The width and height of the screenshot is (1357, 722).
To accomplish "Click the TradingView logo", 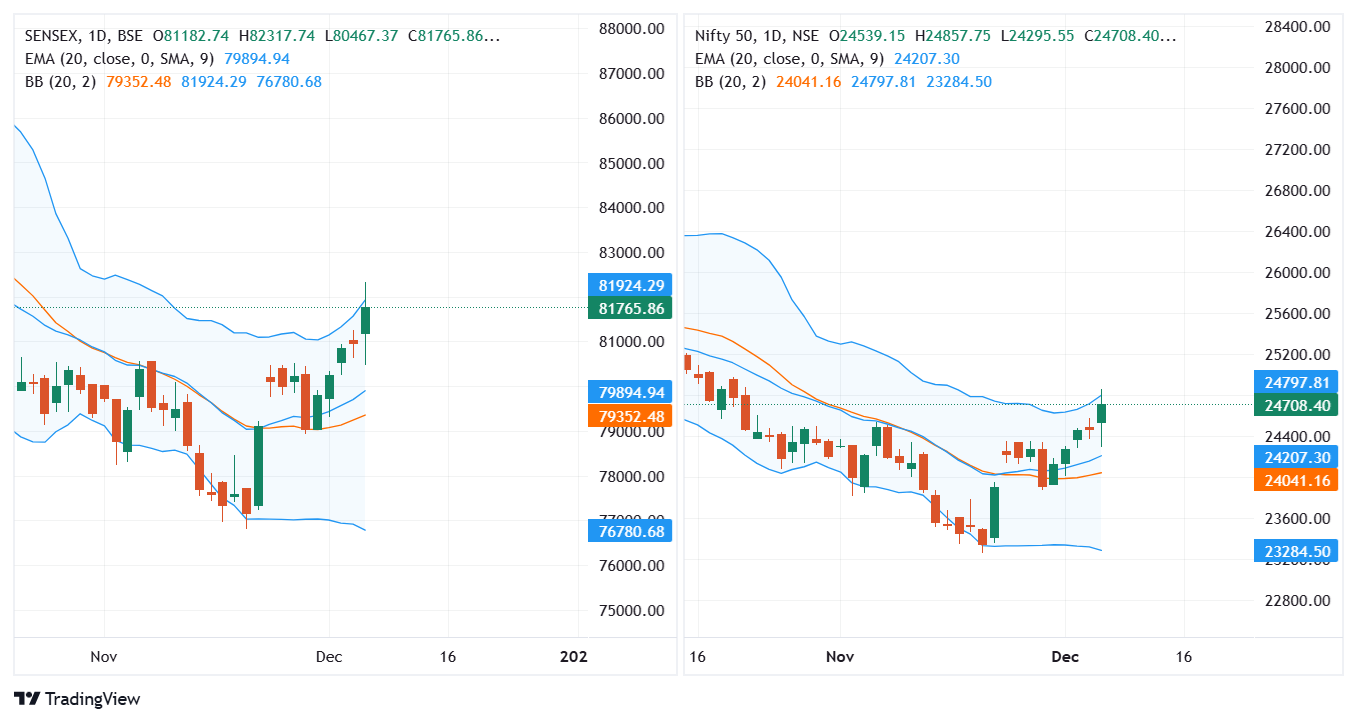I will click(x=77, y=699).
